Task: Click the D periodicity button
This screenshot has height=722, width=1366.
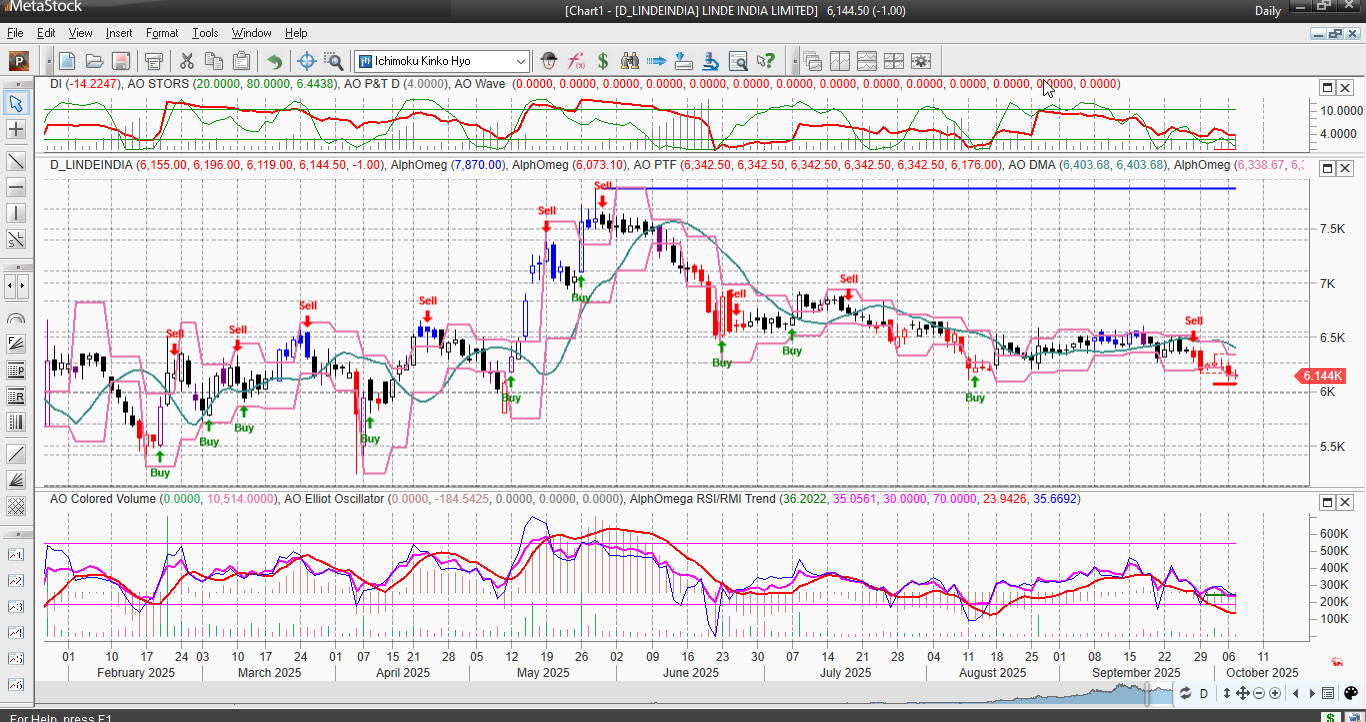Action: [x=1204, y=693]
